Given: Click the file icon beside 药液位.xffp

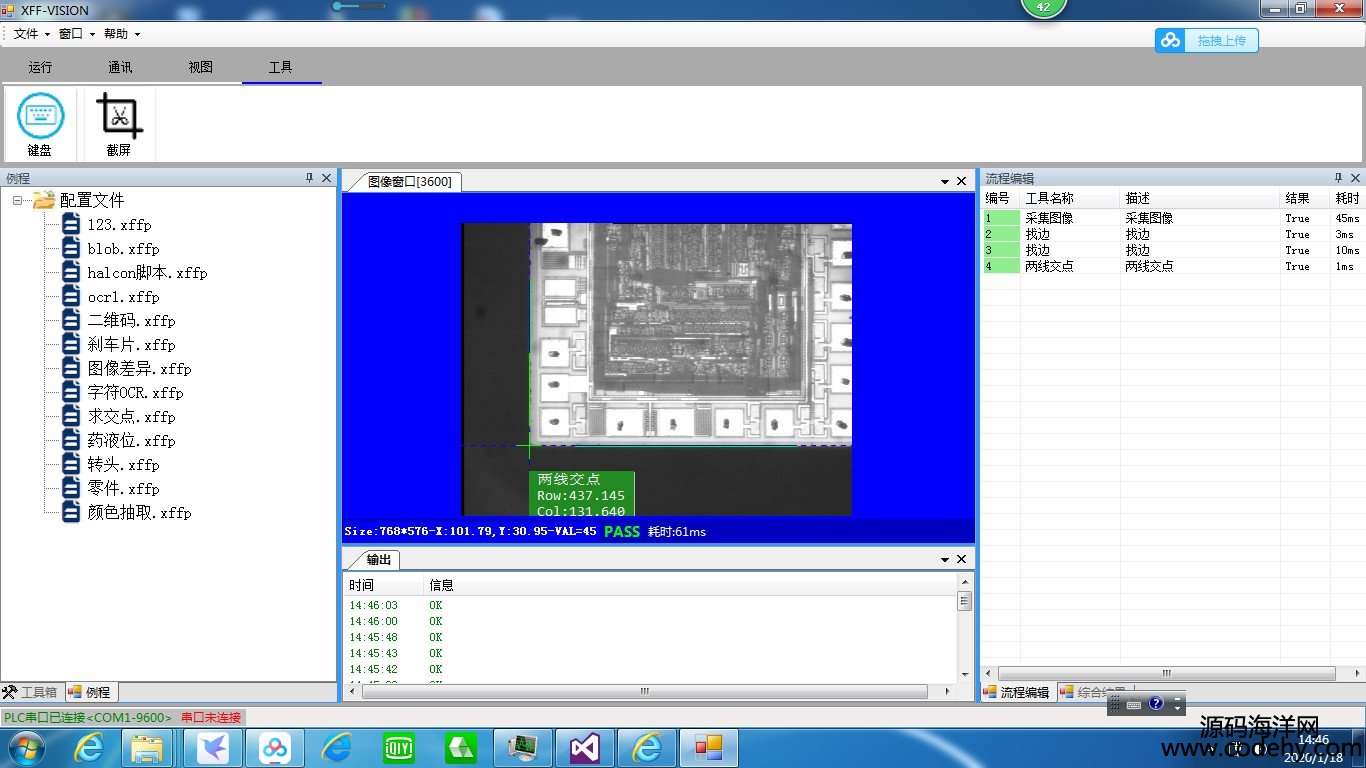Looking at the screenshot, I should 71,440.
